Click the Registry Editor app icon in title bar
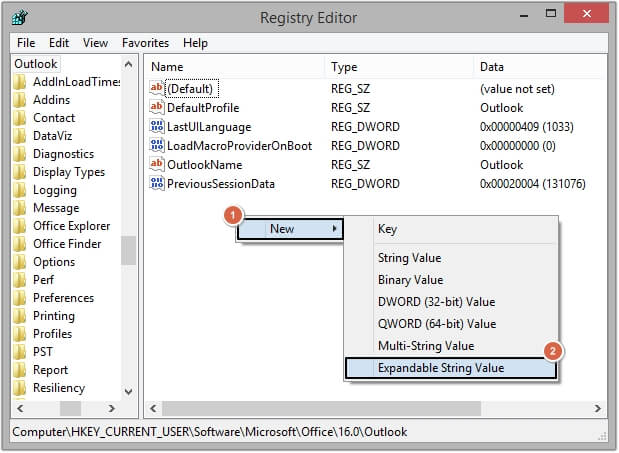Viewport: 619px width, 453px height. pos(21,18)
